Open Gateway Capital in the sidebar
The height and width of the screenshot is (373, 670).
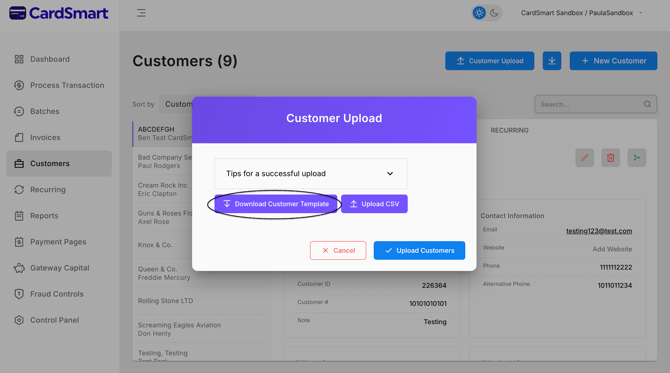pos(59,267)
